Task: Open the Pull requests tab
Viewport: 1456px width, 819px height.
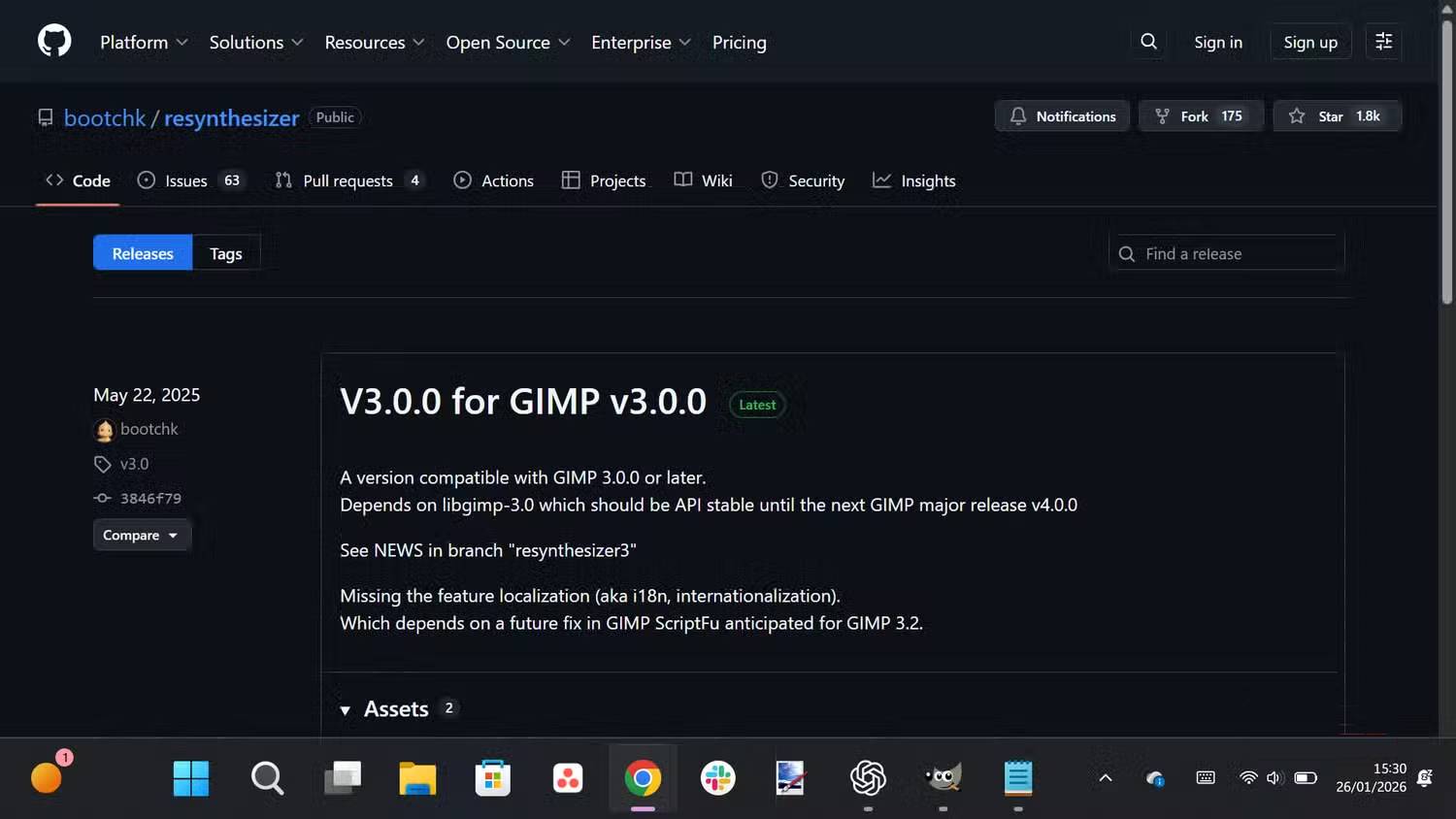Action: [347, 180]
